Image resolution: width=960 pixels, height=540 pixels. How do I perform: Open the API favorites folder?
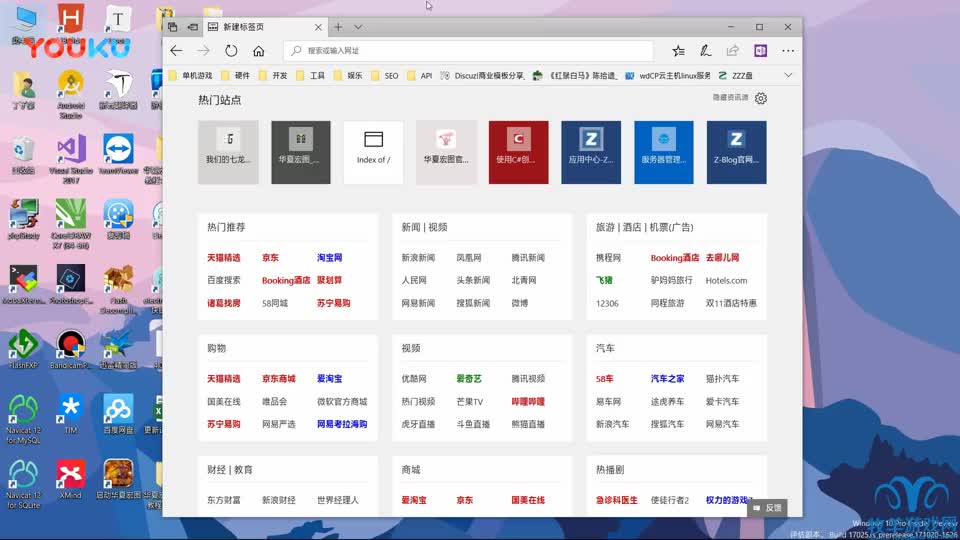tap(419, 76)
